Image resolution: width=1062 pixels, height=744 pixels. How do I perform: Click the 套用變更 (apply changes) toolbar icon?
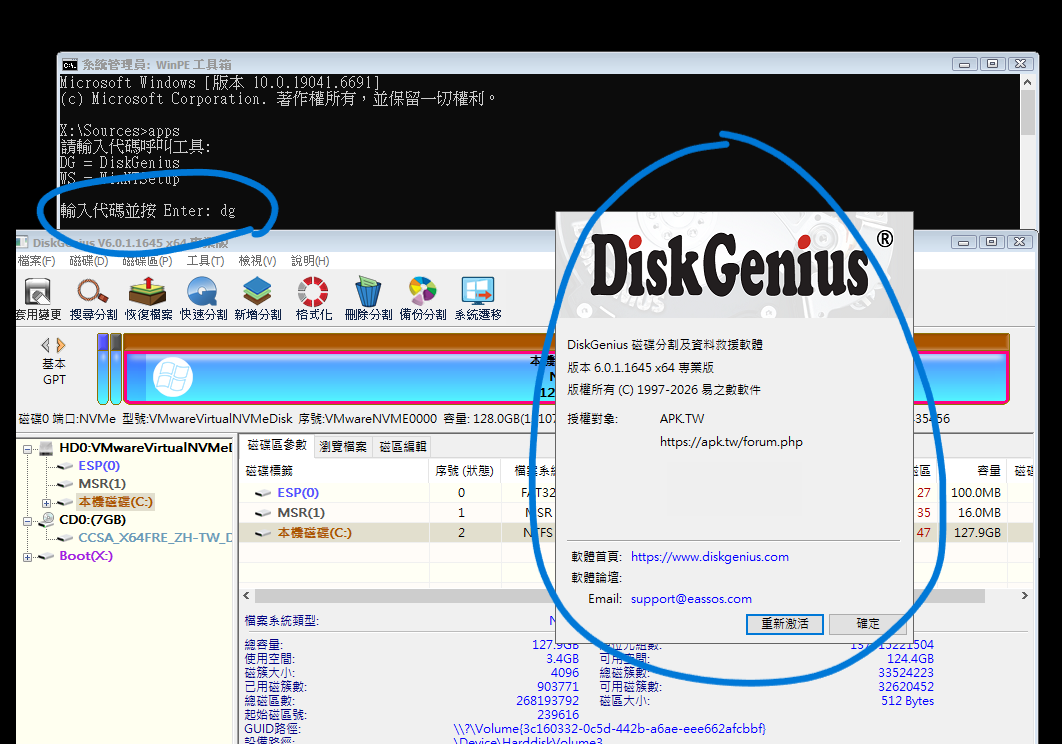coord(39,299)
